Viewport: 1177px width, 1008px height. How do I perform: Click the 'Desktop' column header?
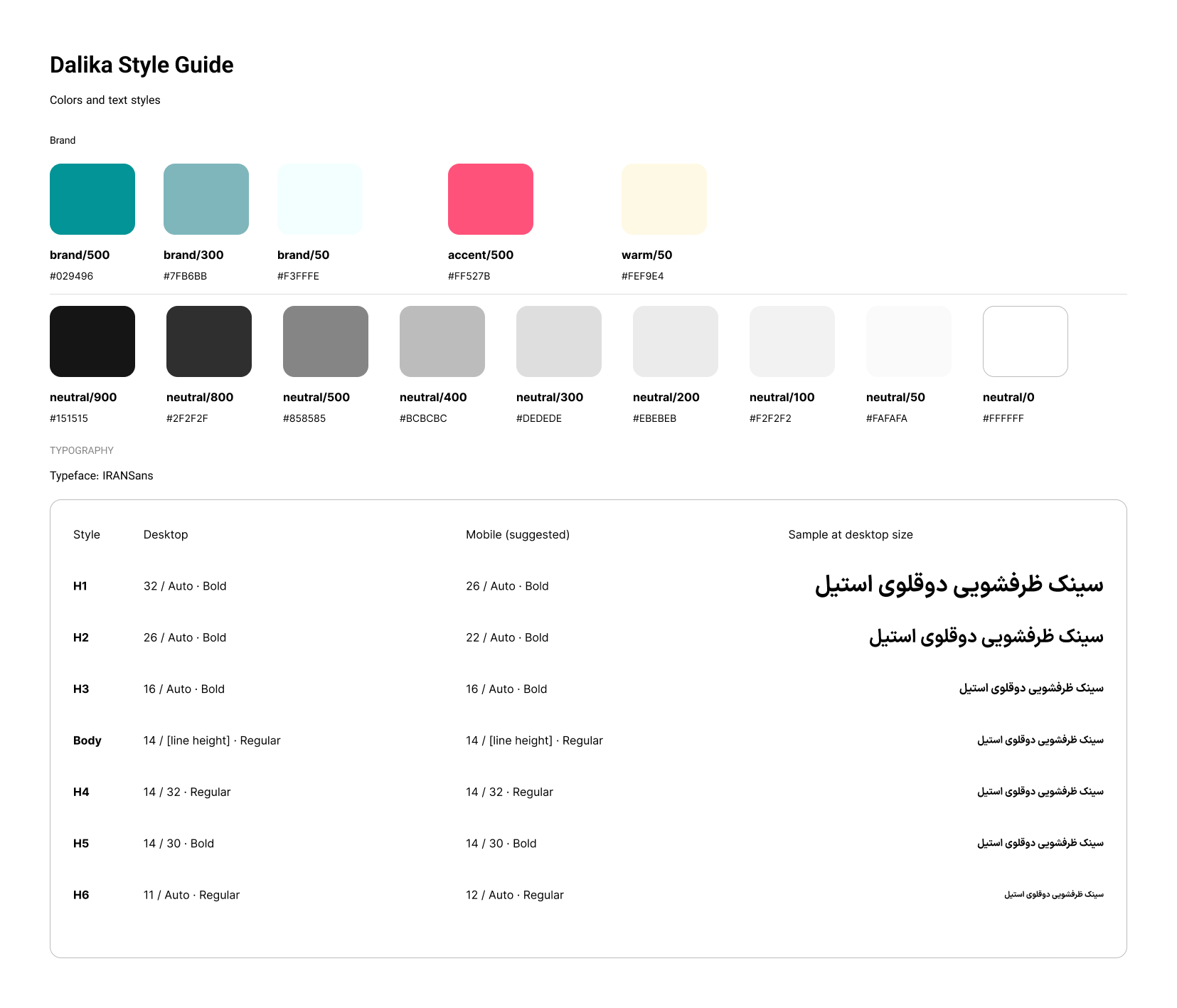166,535
